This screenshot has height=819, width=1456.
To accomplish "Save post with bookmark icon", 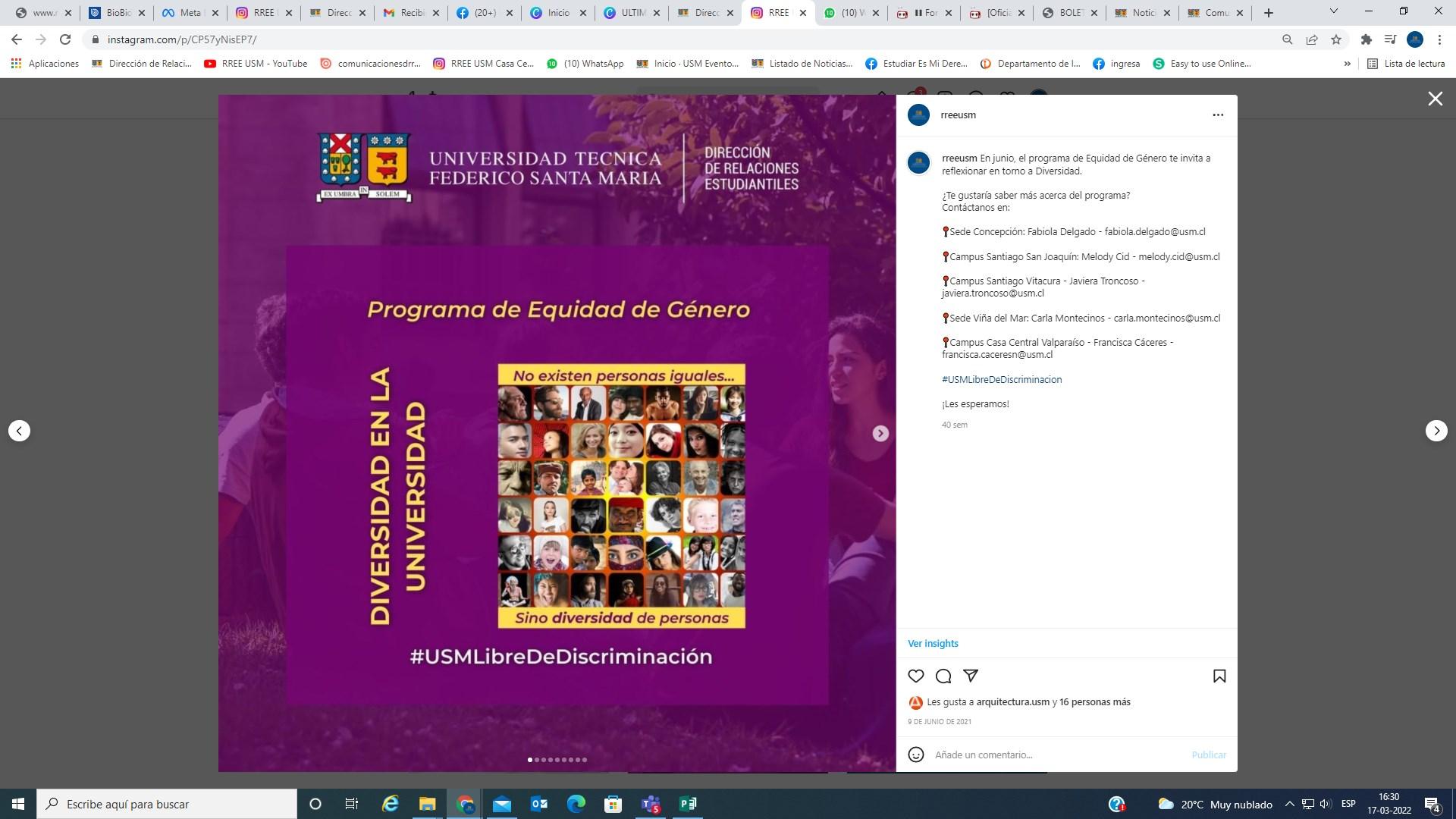I will click(1219, 676).
